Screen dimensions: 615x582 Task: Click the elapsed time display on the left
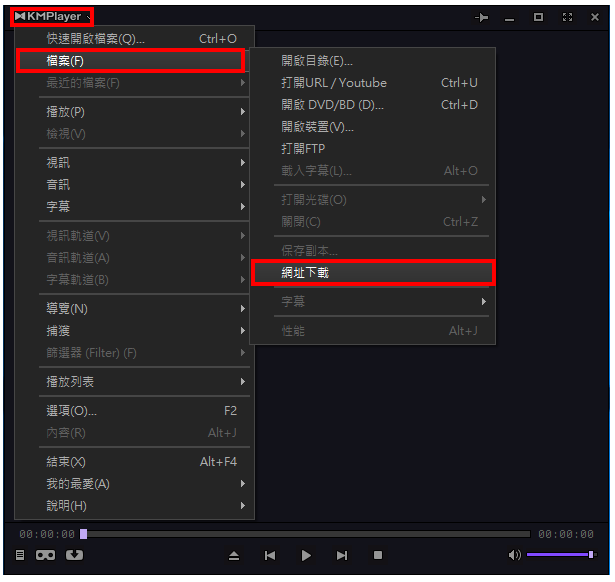[47, 534]
